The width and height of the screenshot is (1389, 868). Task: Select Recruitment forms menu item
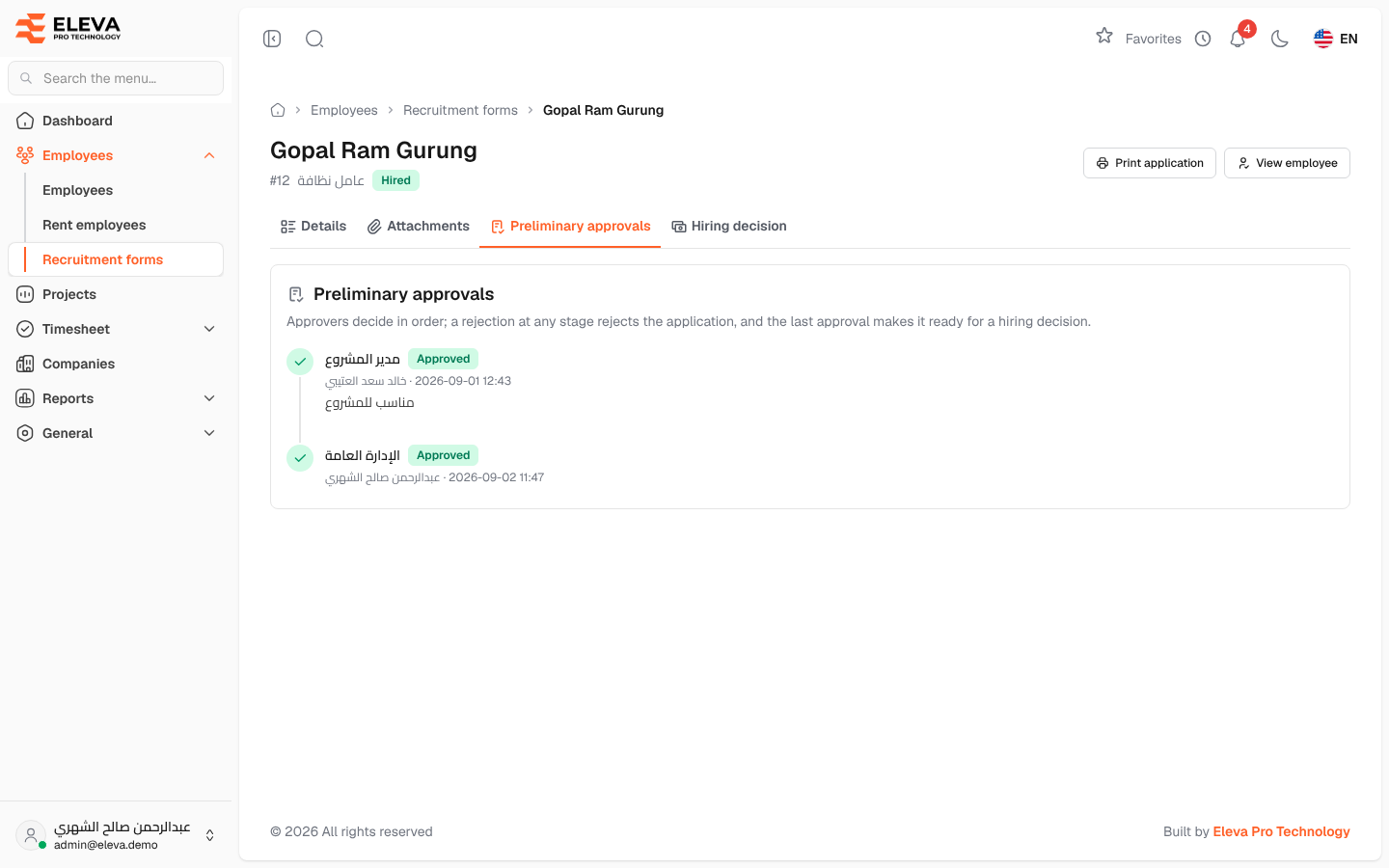pos(116,259)
